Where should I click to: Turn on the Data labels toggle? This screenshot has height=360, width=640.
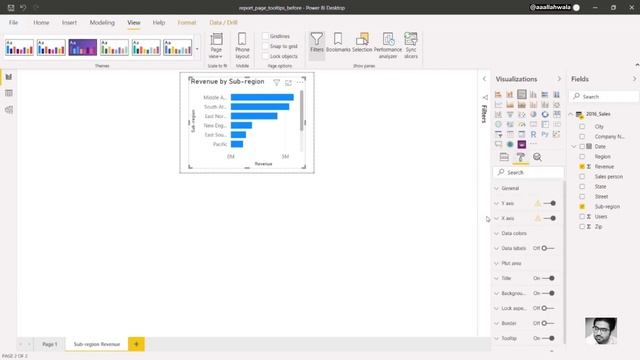pos(548,248)
